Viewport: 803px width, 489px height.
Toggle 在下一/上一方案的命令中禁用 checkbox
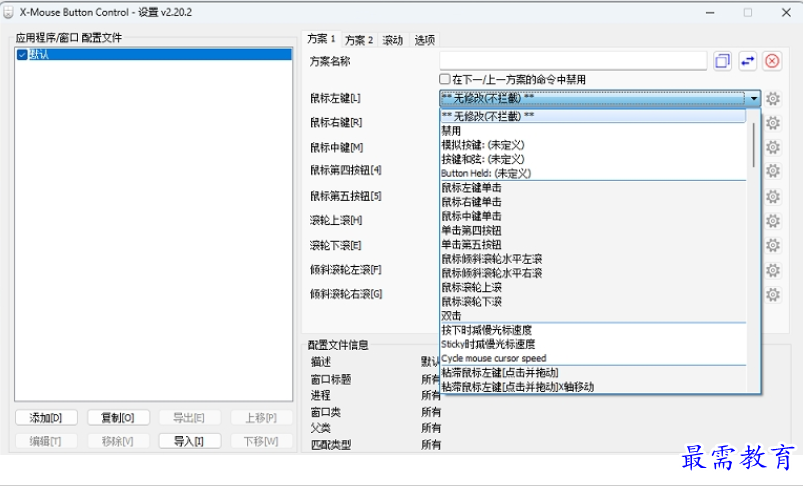(x=445, y=79)
